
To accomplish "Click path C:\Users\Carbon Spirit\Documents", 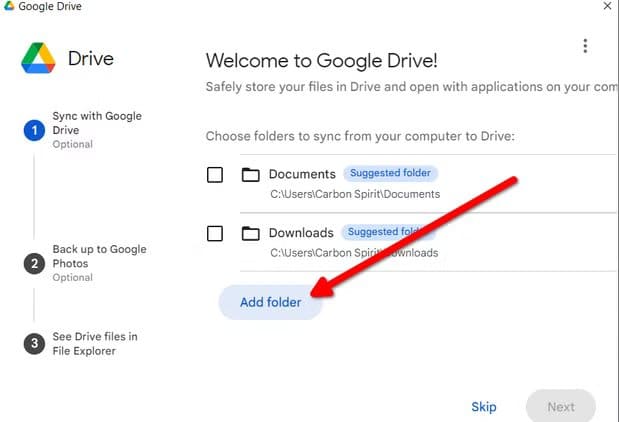I will 355,194.
